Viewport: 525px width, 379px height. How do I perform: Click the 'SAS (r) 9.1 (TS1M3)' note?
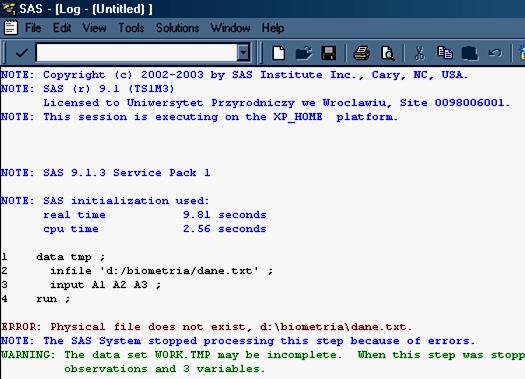click(88, 89)
